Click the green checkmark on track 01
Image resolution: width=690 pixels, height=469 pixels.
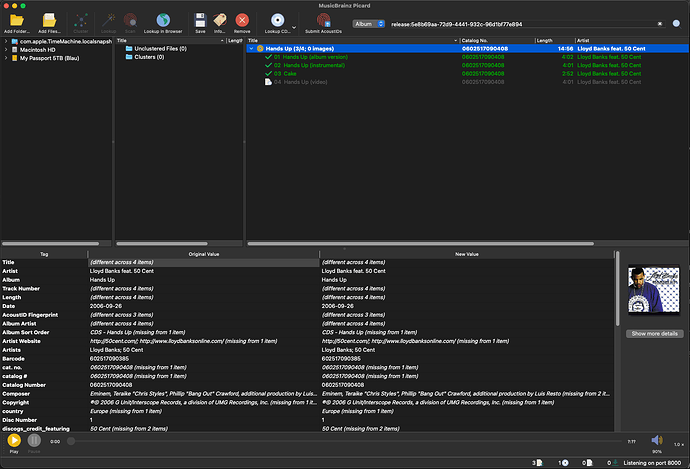[268, 57]
